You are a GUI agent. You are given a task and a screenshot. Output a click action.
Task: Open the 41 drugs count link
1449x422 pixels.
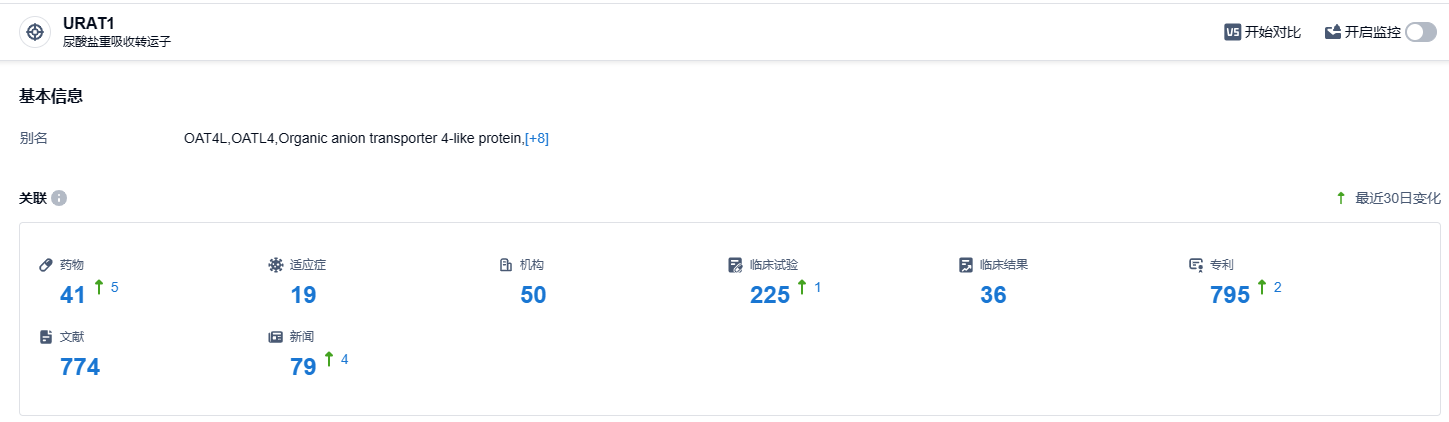[73, 295]
